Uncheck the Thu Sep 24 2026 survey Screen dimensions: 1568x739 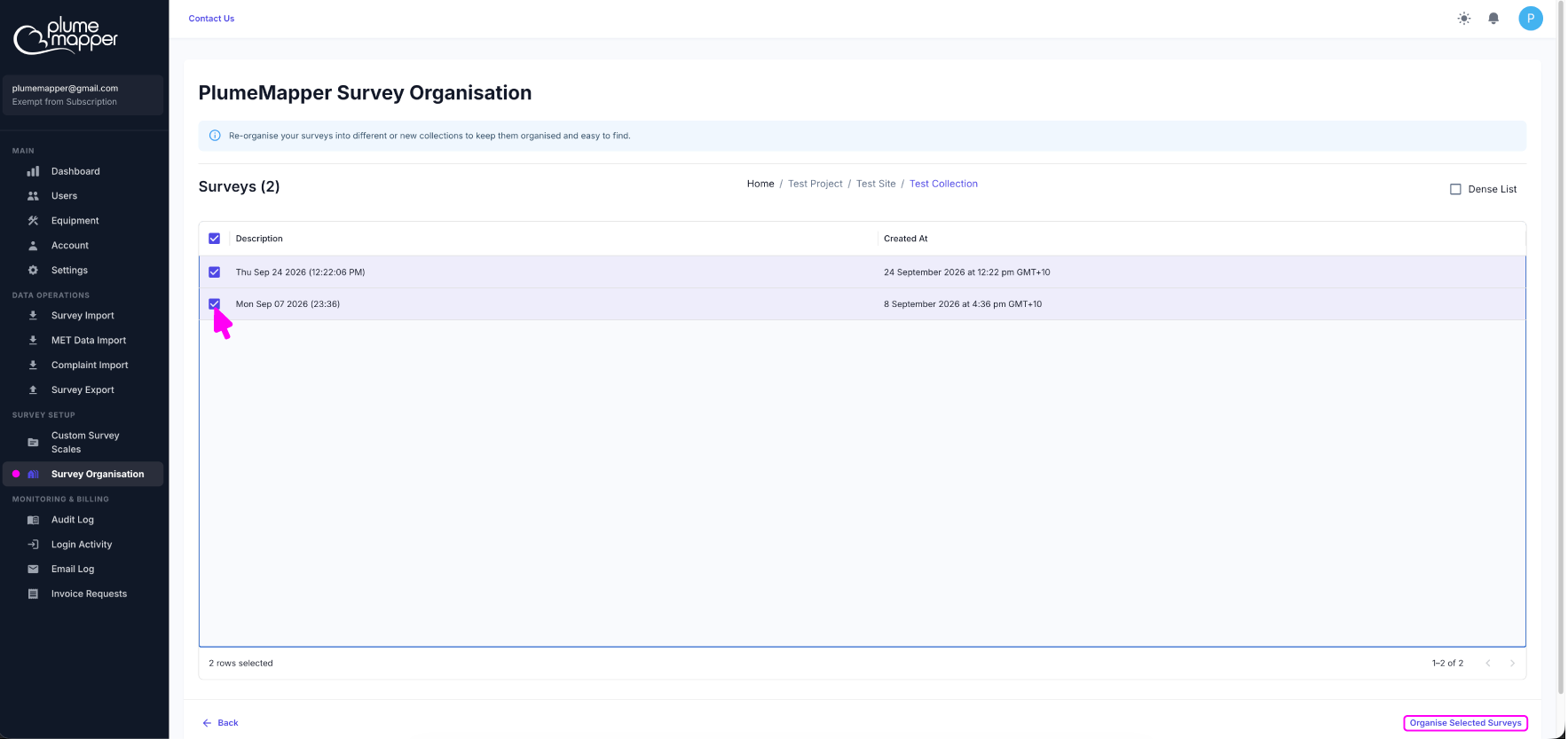(215, 272)
